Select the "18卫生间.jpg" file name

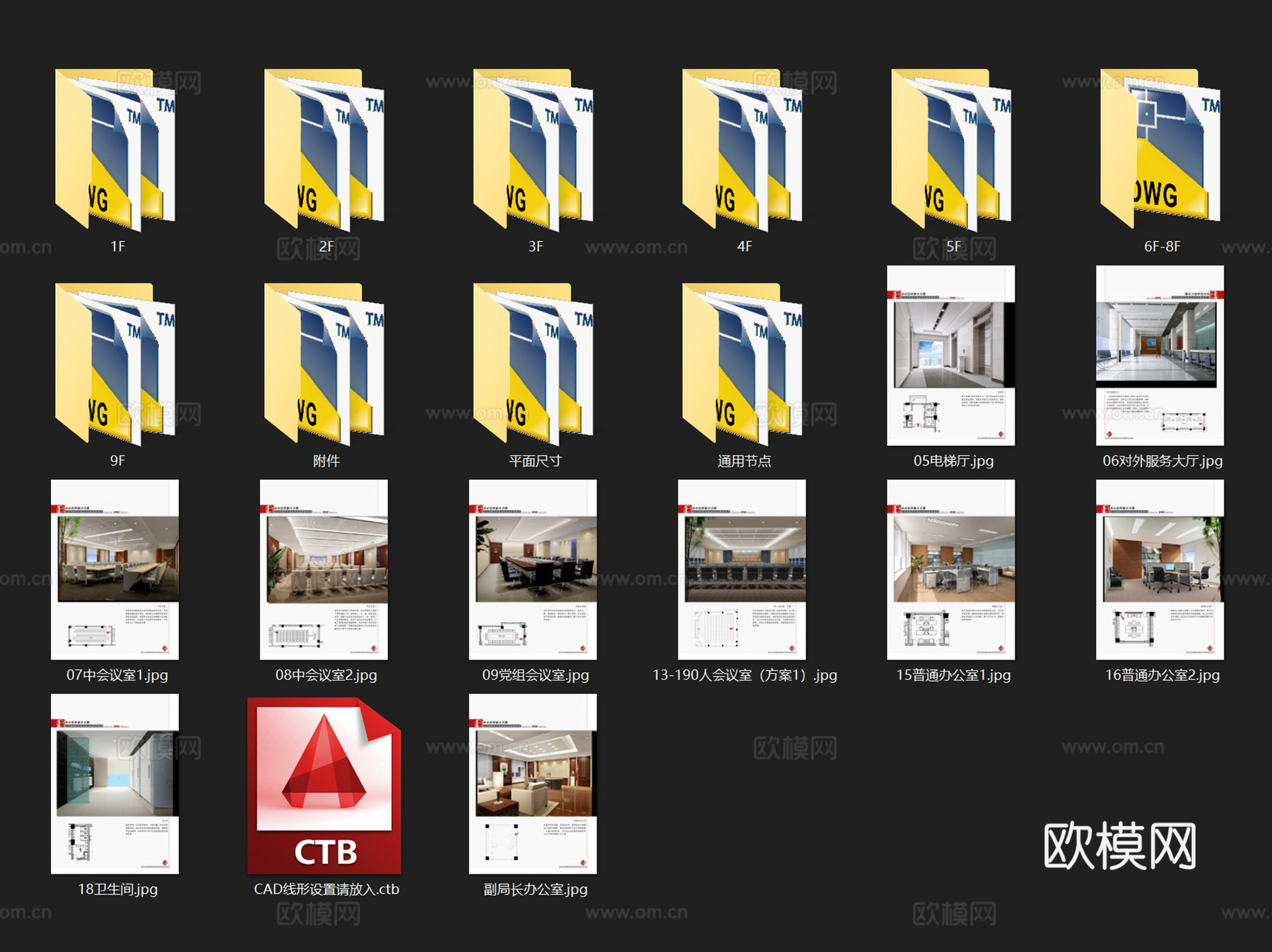117,889
